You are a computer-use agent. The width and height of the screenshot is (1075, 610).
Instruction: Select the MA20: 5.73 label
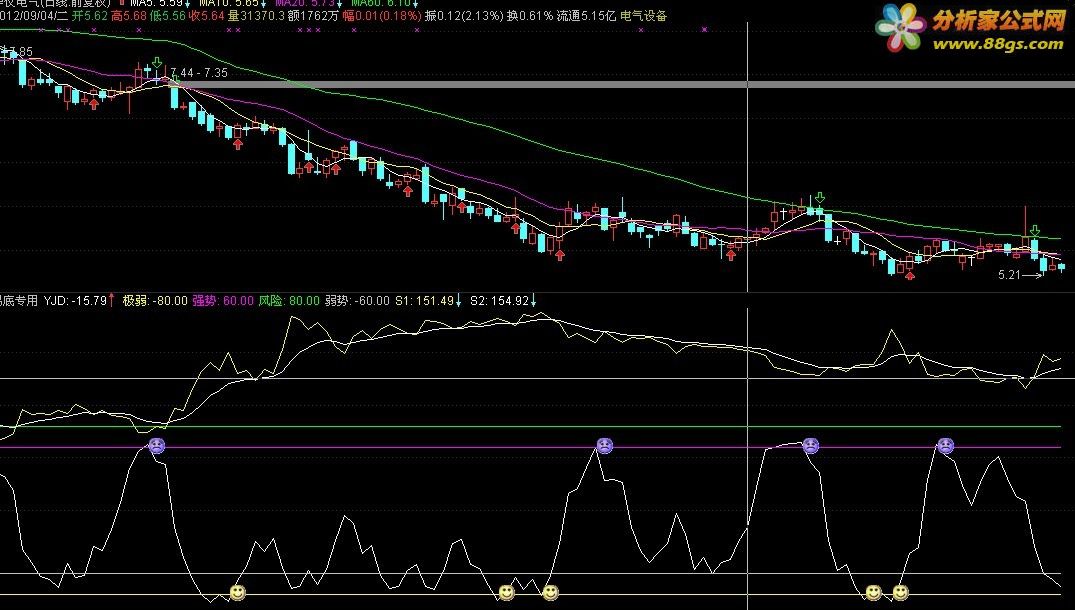click(x=306, y=3)
